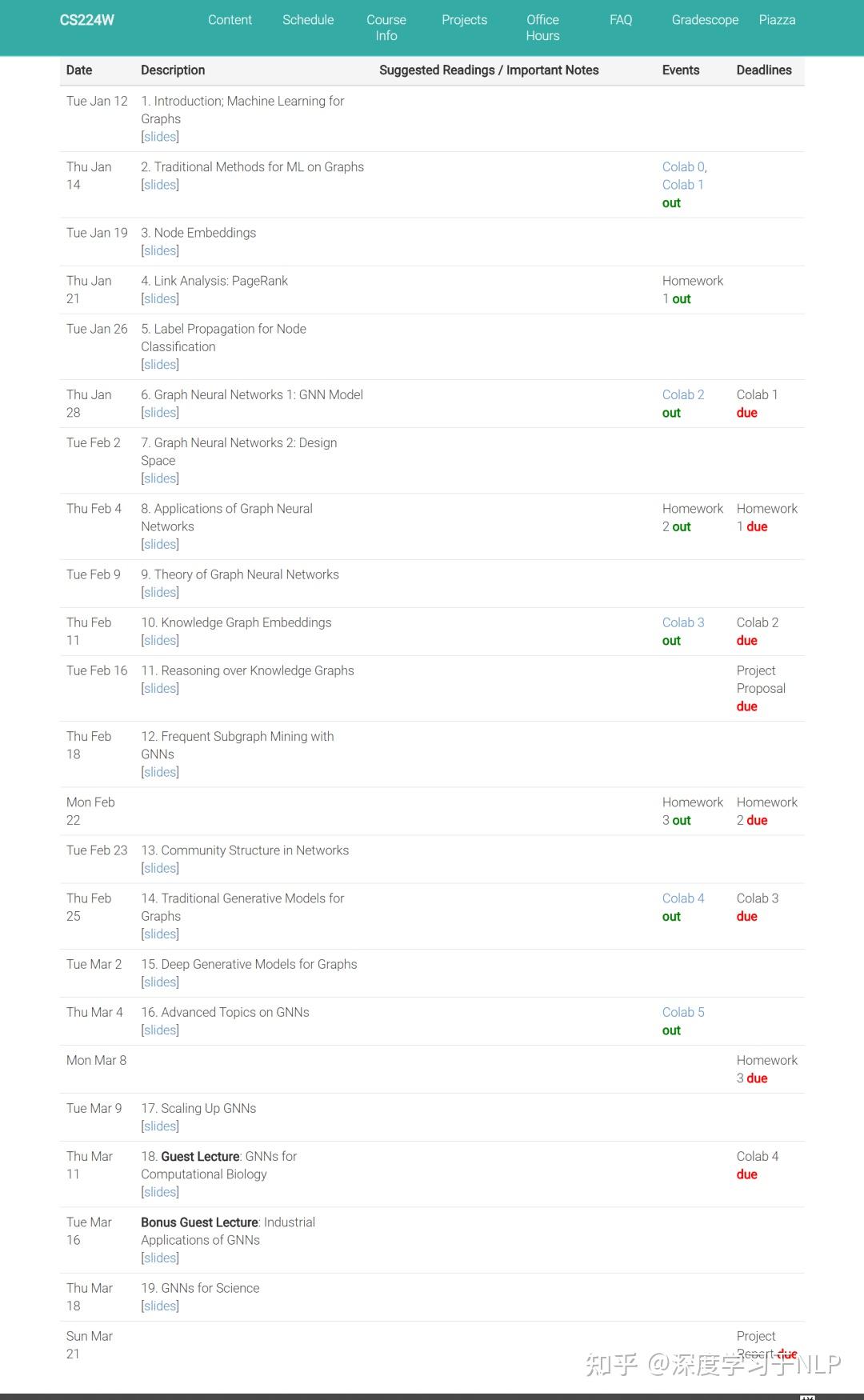This screenshot has height=1400, width=864.
Task: Open the Piazza link in navbar
Action: point(777,20)
